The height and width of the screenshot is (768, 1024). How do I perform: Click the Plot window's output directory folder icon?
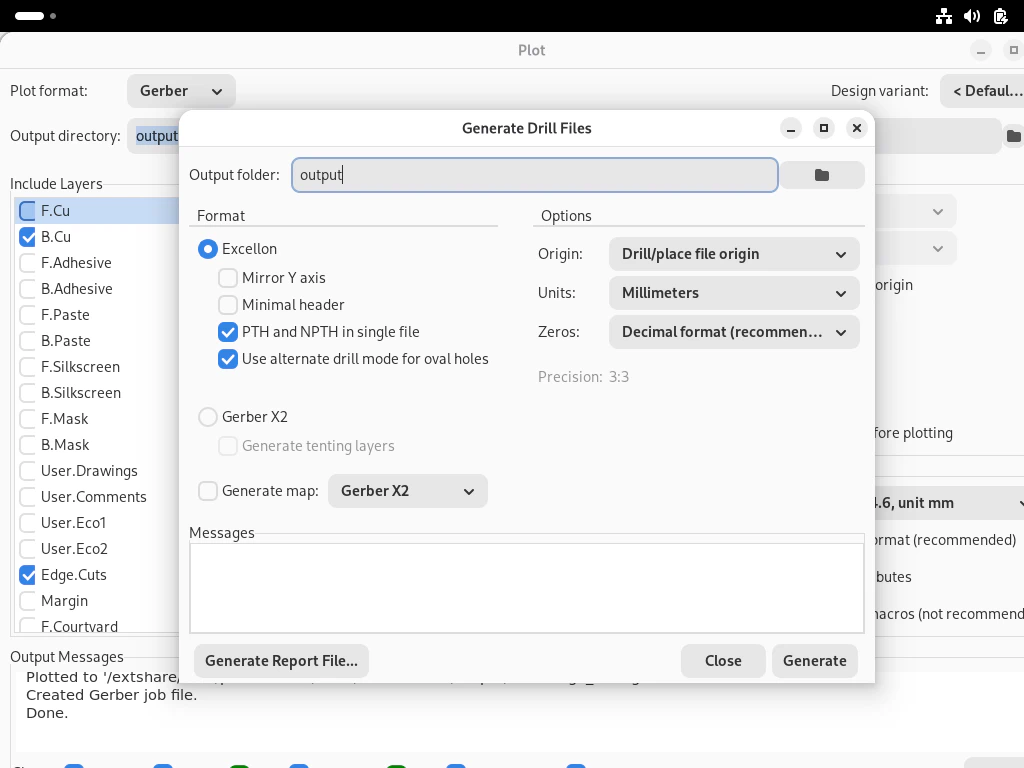(1014, 136)
